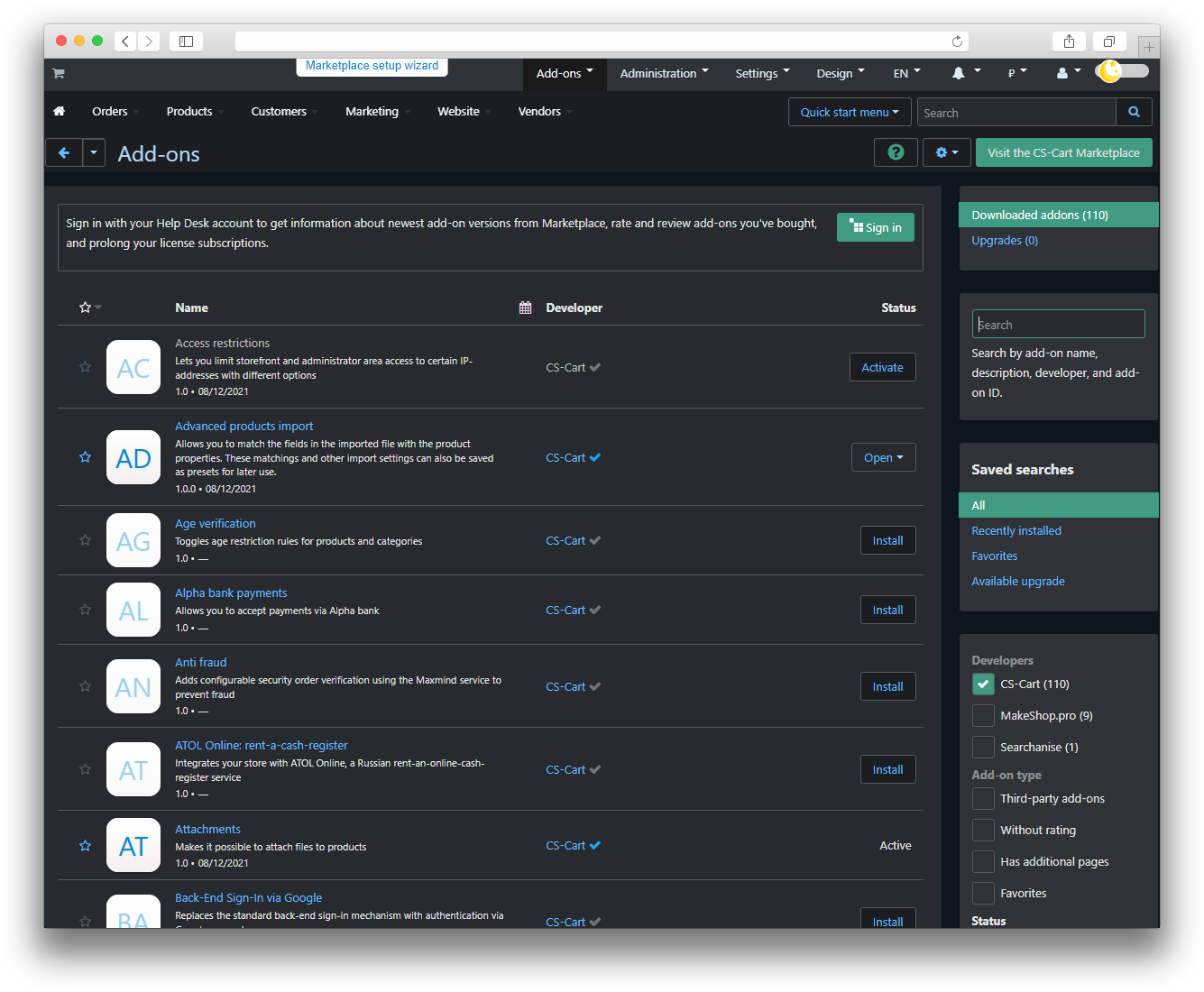Screen dimensions: 1204x992
Task: Check the Searchanise (1) checkbox
Action: click(983, 748)
